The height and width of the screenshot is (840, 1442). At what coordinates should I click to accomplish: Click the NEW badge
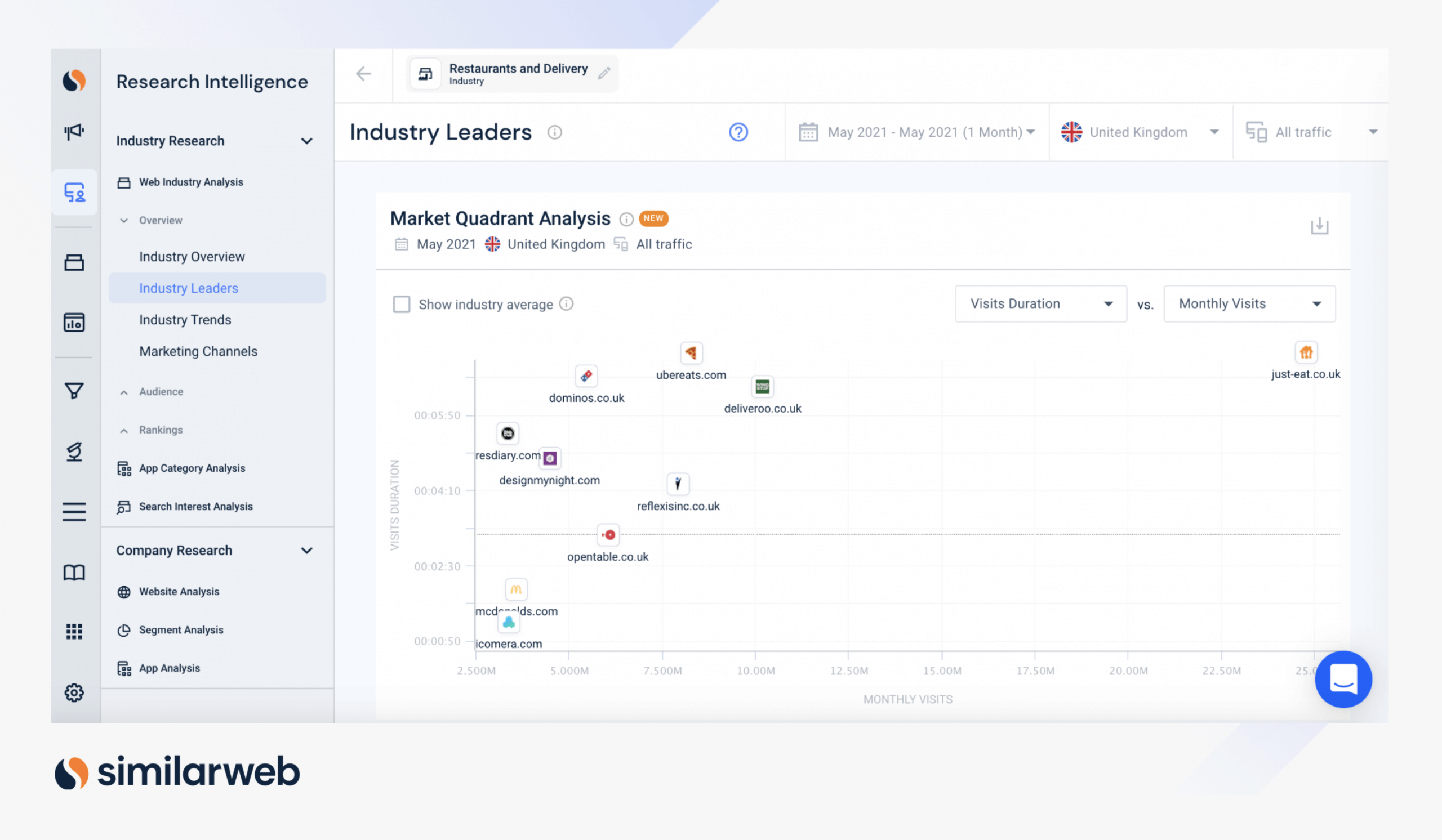click(653, 218)
